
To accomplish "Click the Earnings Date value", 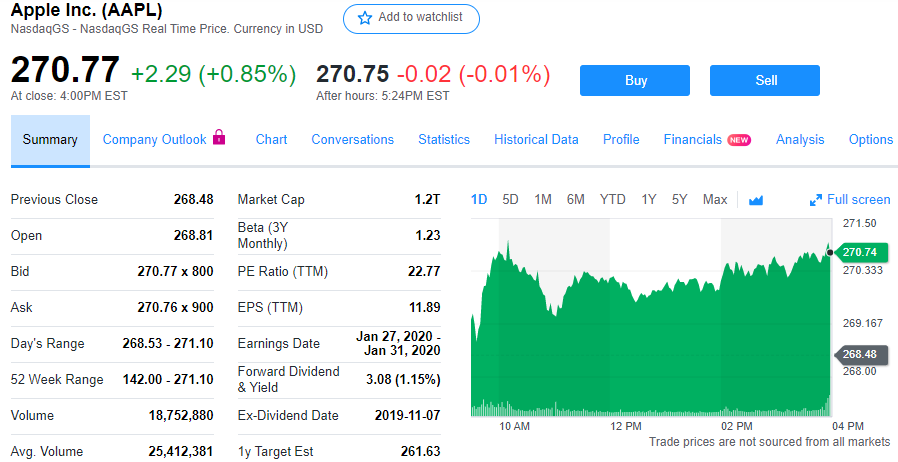I will (x=398, y=343).
